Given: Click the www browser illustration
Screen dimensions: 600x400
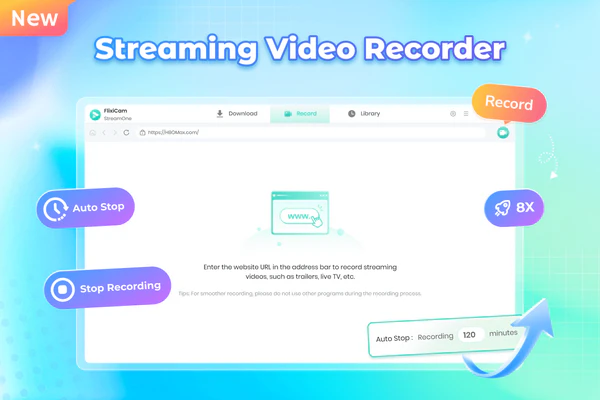Looking at the screenshot, I should (300, 213).
